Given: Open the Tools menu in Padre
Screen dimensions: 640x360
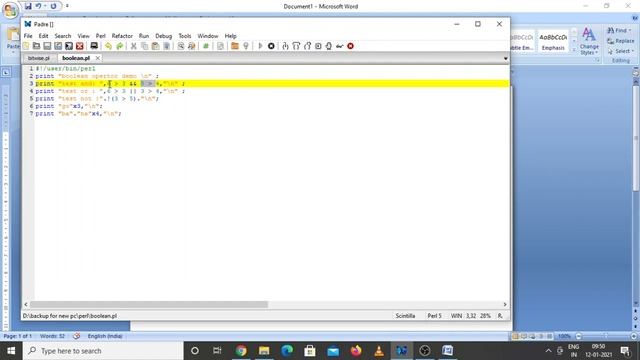Looking at the screenshot, I should [x=184, y=36].
